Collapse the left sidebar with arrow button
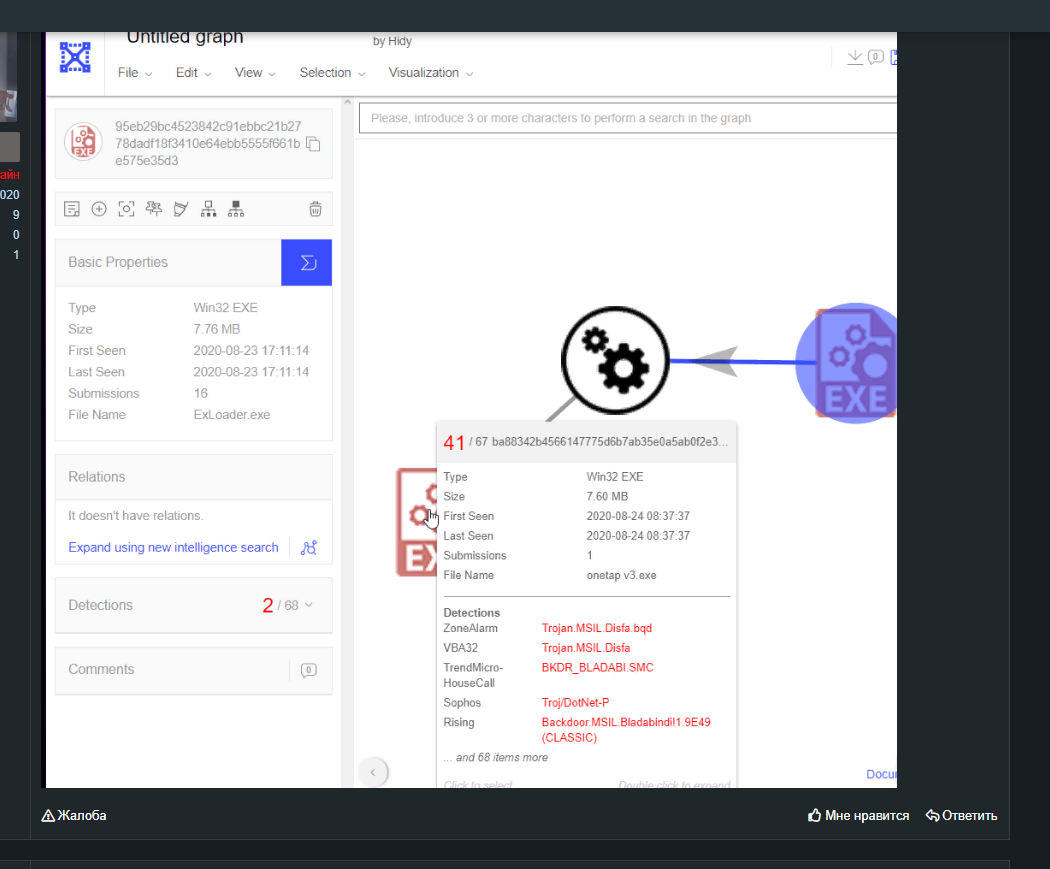 coord(373,772)
